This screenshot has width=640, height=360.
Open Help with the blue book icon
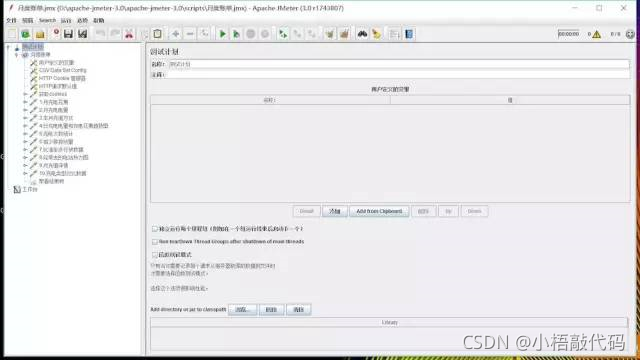[409, 34]
